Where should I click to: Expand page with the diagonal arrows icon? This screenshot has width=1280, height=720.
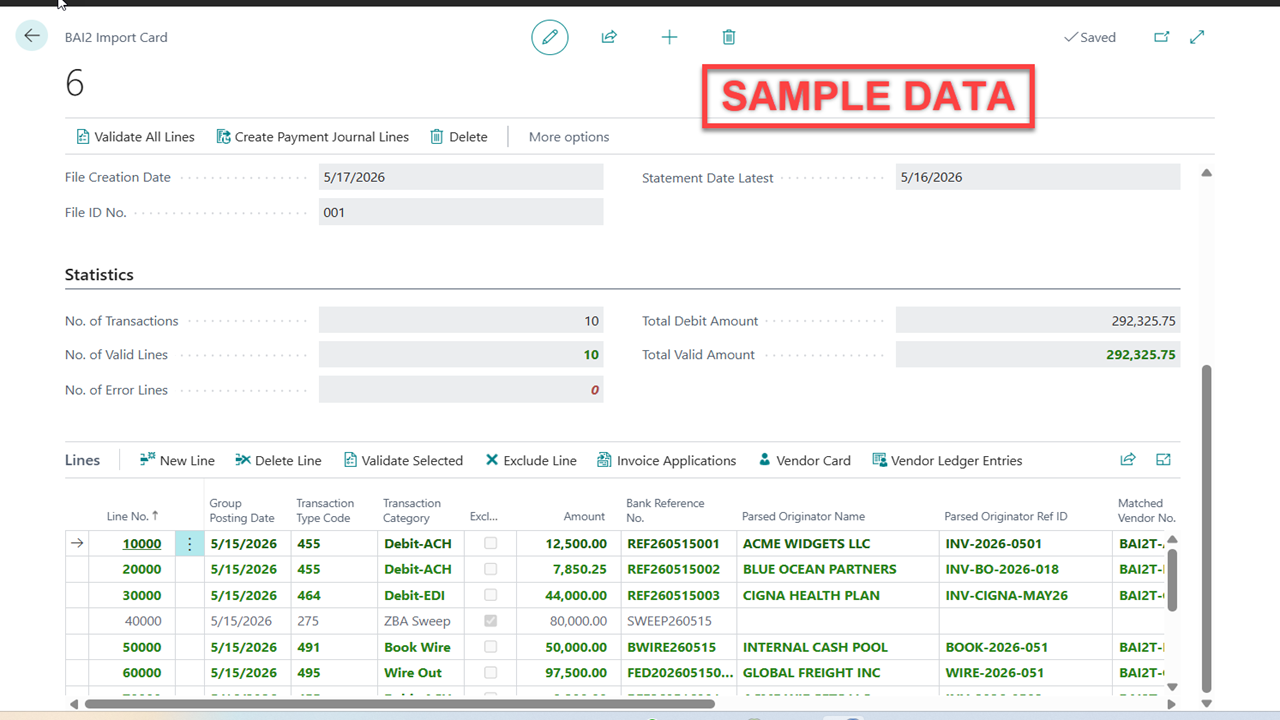pyautogui.click(x=1197, y=37)
